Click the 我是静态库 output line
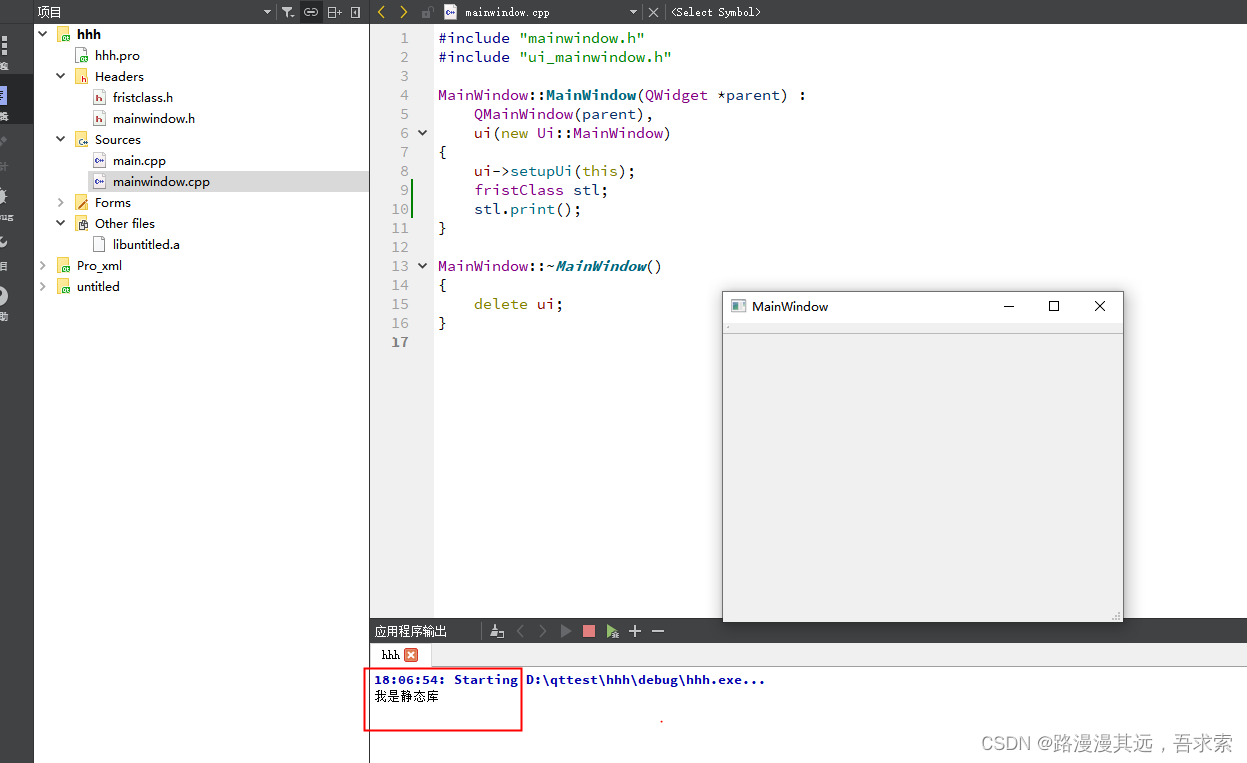 pos(406,696)
